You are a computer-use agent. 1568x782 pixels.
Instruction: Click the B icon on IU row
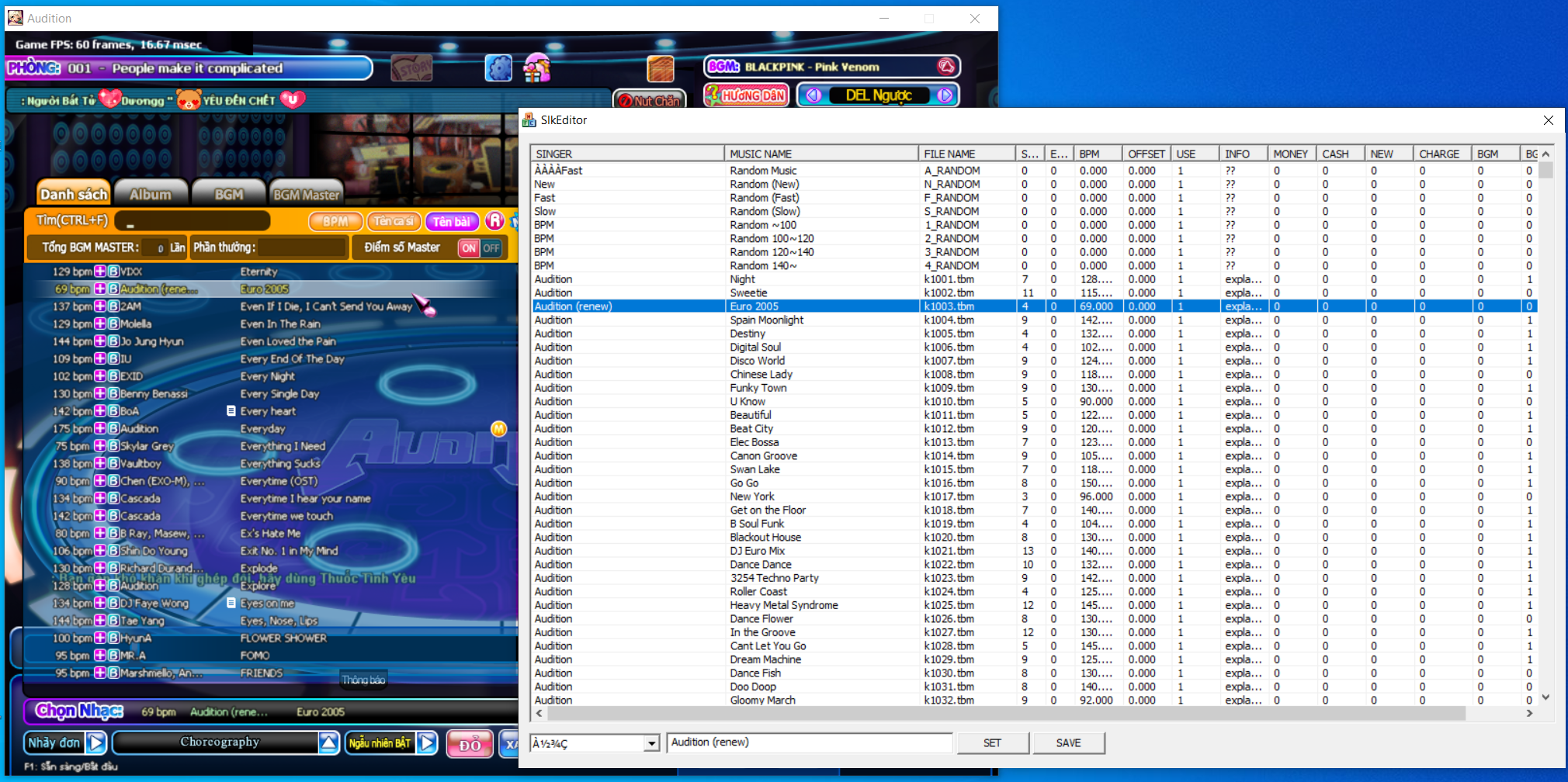(x=113, y=358)
